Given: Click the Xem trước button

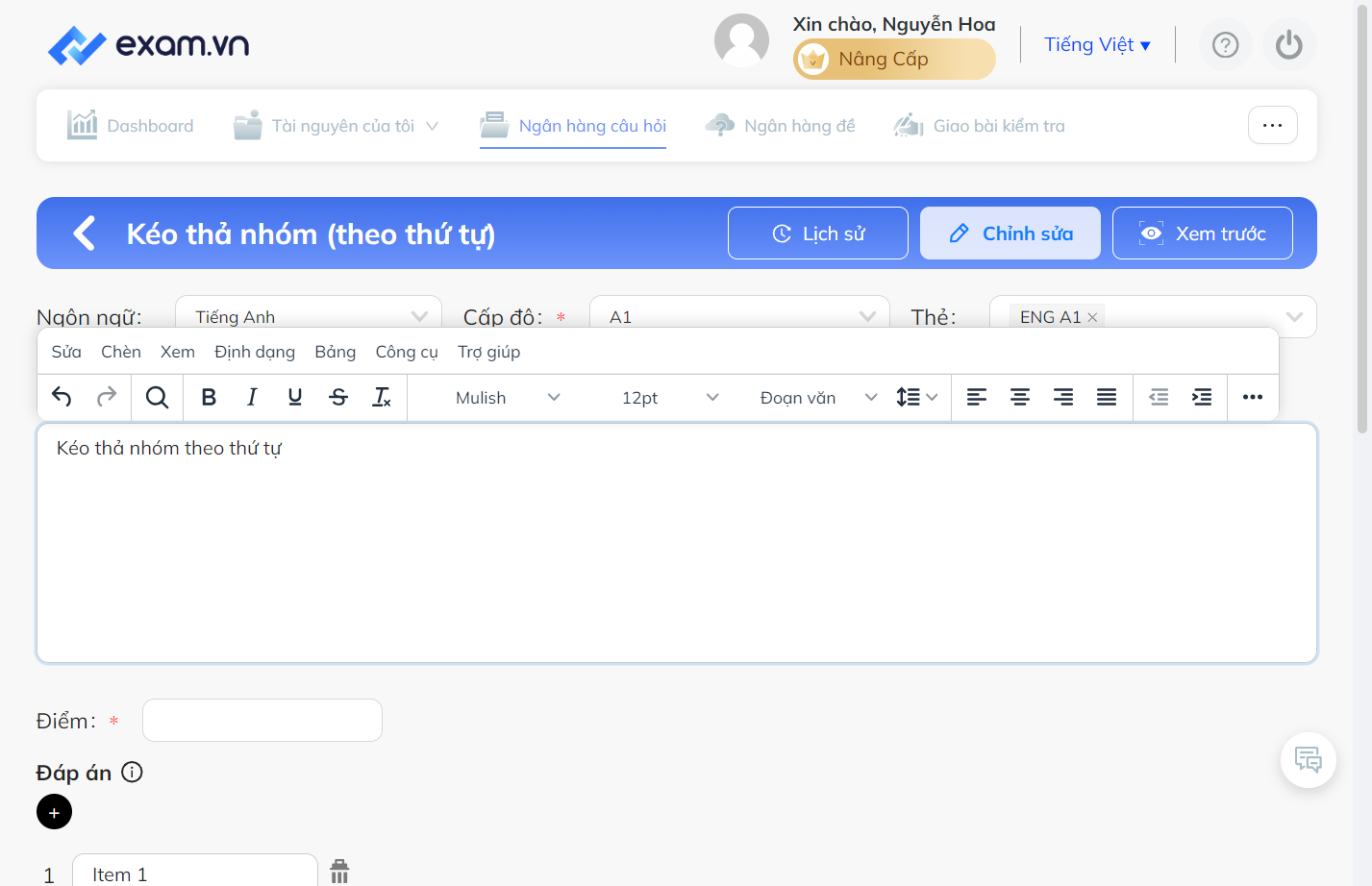Looking at the screenshot, I should point(1203,234).
